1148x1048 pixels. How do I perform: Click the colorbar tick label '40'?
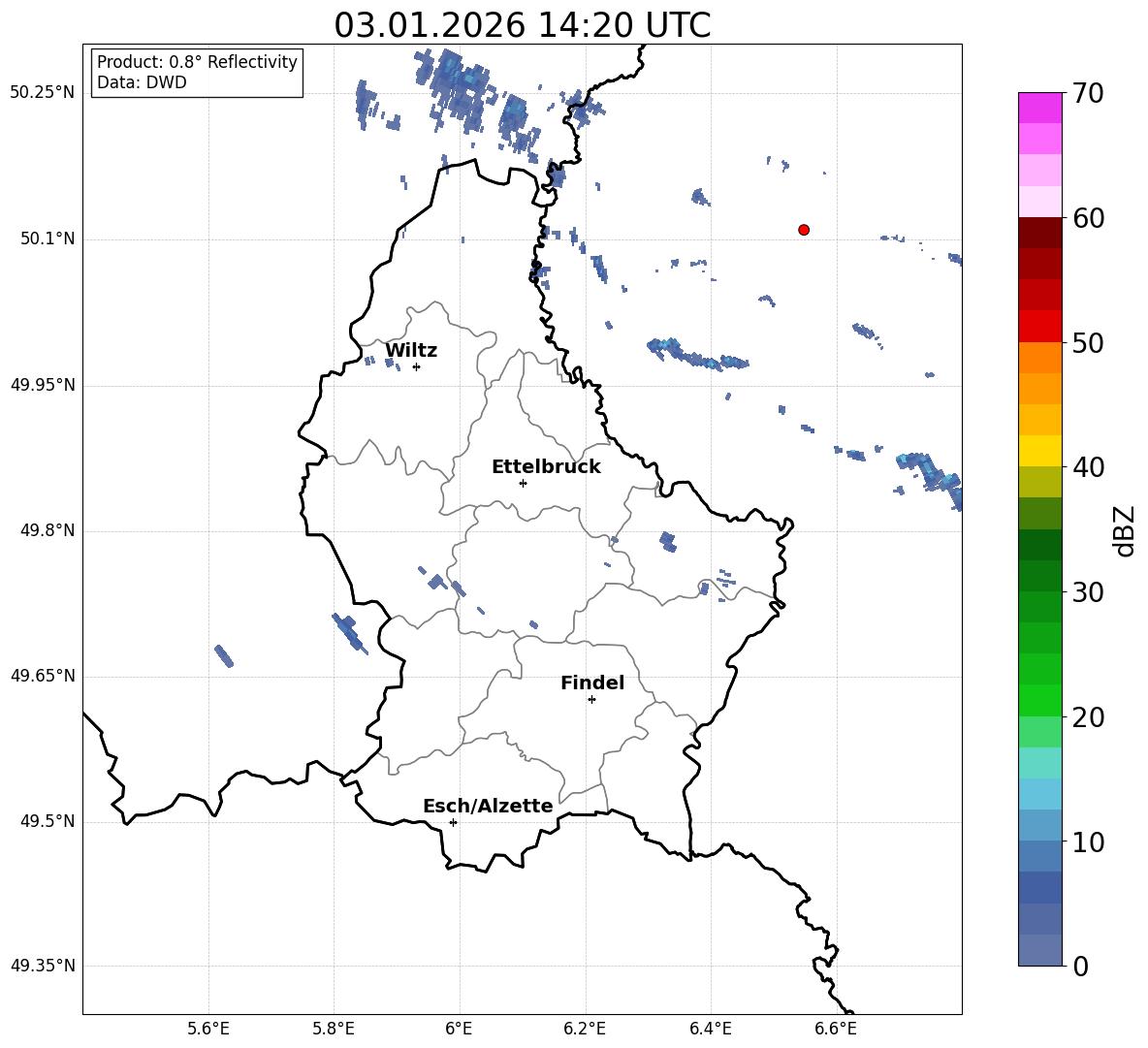coord(1088,467)
